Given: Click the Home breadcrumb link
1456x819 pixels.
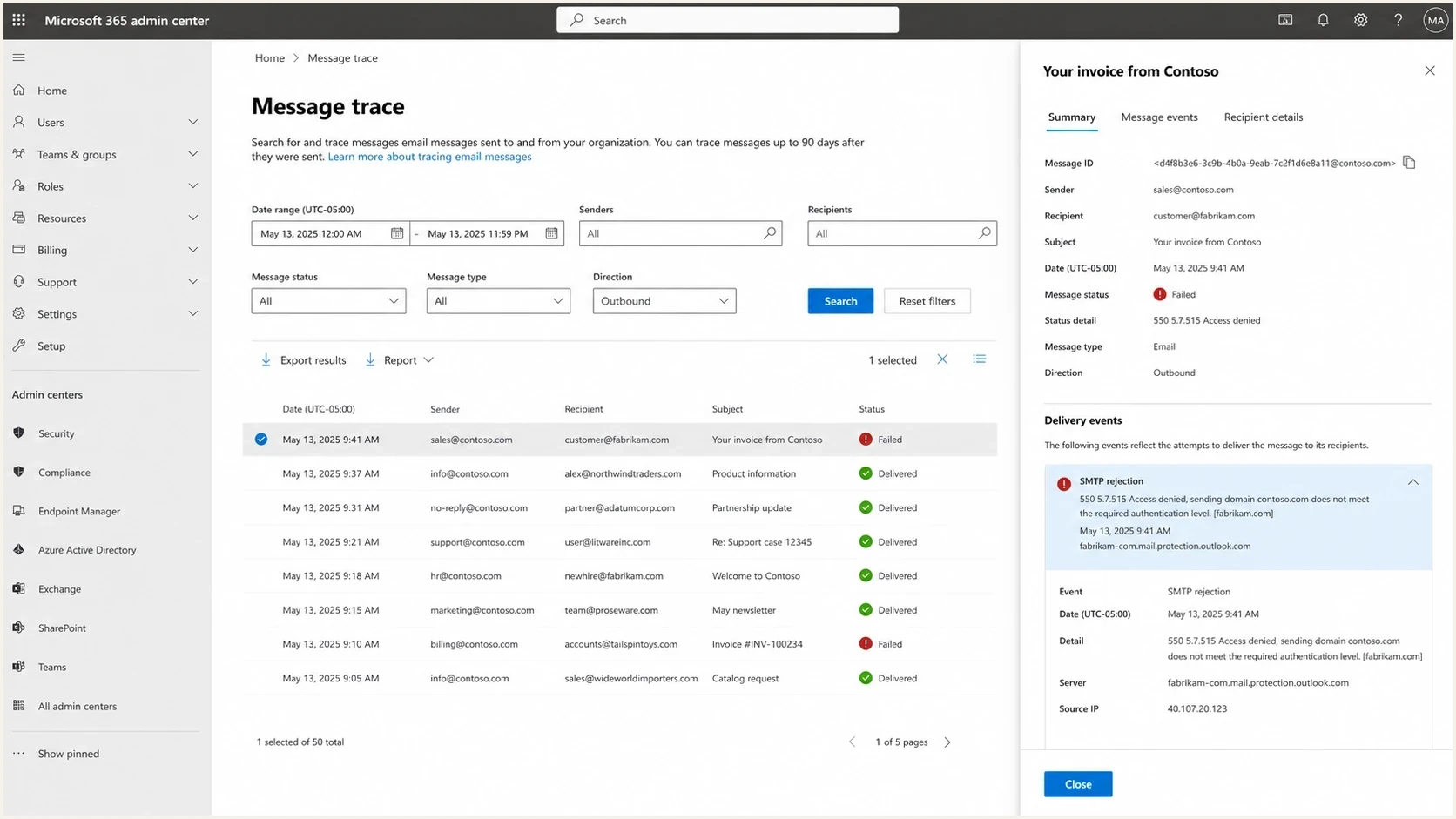Looking at the screenshot, I should pos(269,58).
